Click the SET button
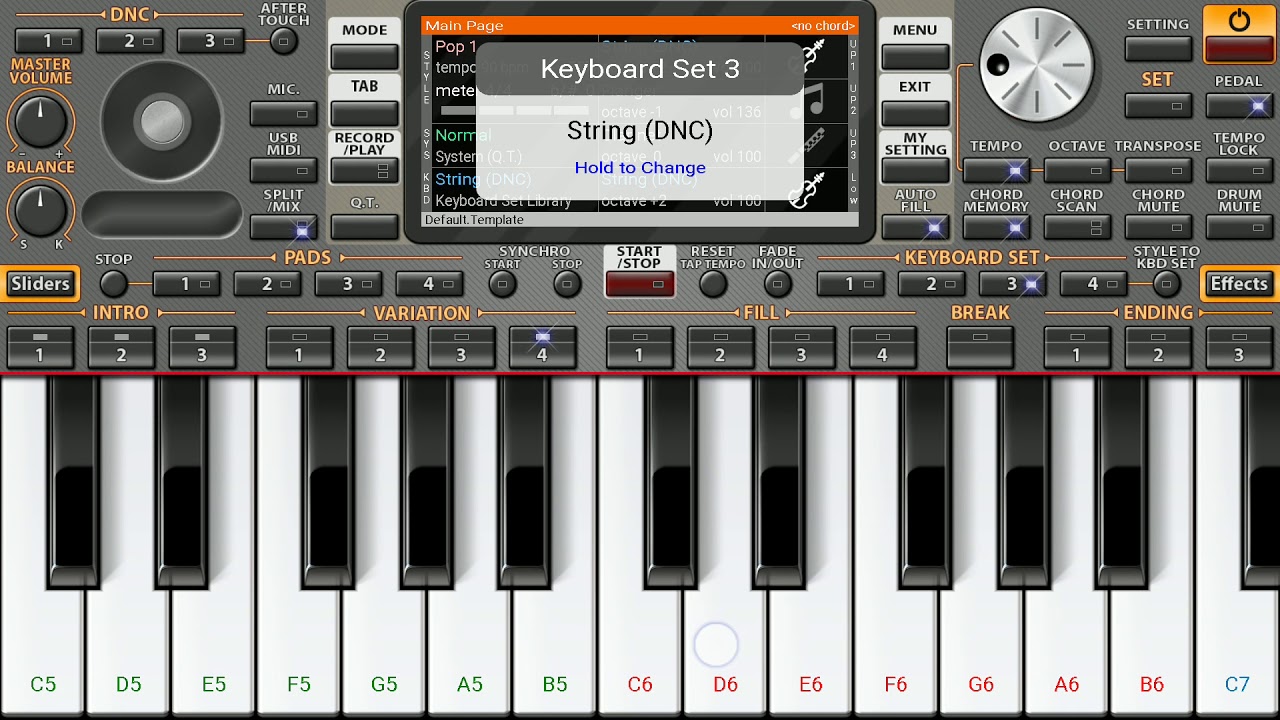 pos(1158,105)
